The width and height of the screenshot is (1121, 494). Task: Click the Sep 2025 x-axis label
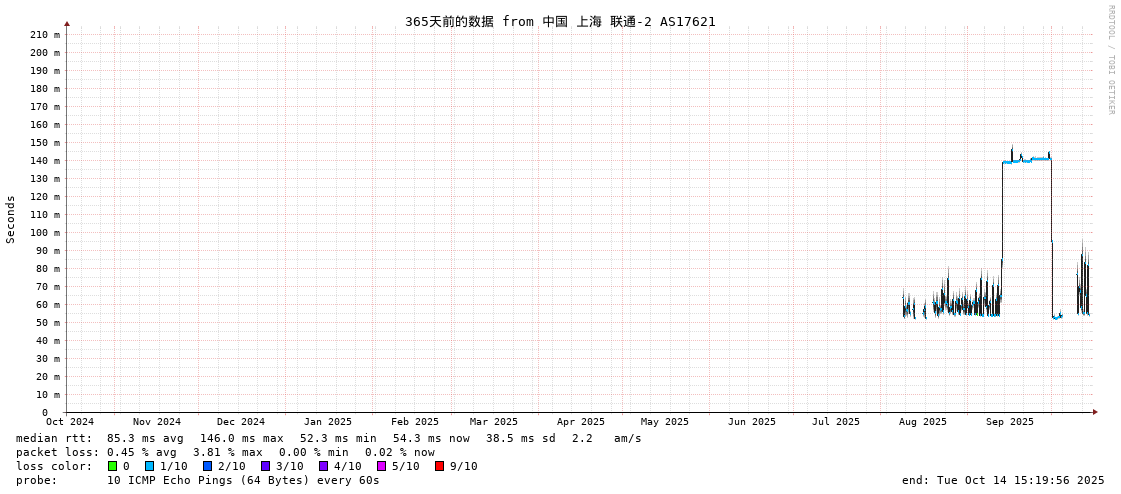pos(1010,422)
